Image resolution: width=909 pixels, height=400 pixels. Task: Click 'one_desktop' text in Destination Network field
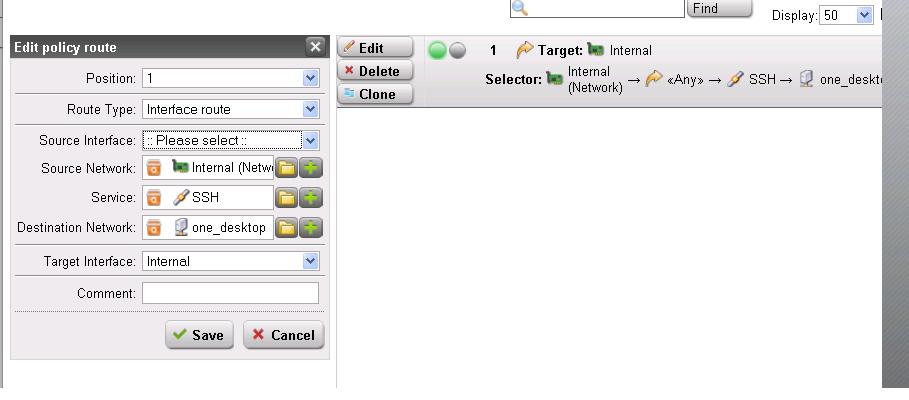point(229,228)
